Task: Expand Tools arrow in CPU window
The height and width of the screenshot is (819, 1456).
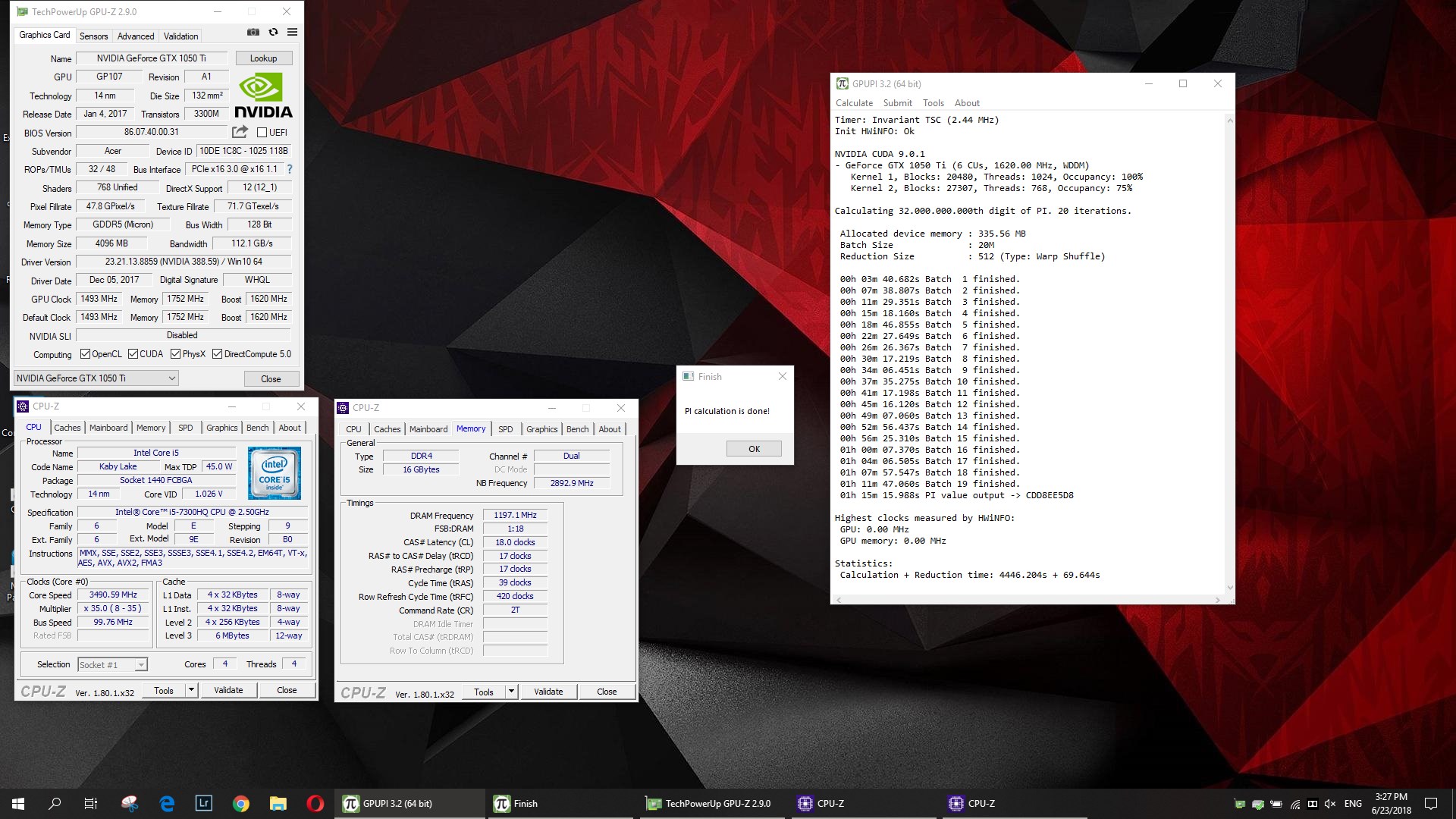Action: click(191, 690)
